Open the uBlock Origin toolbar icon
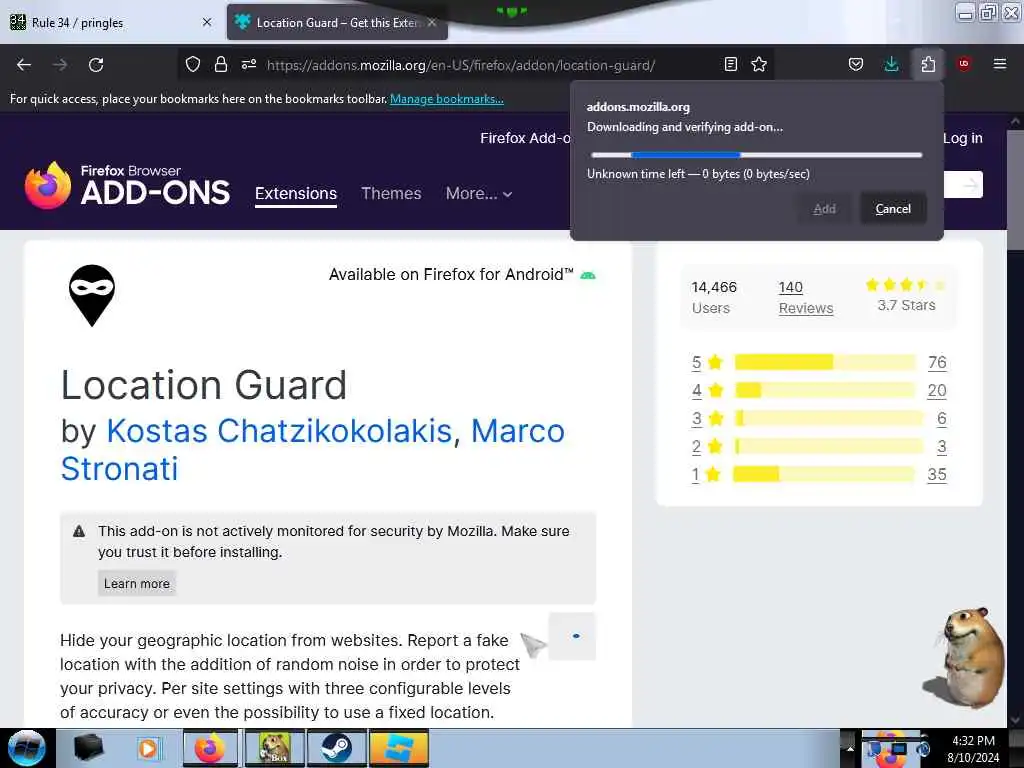1024x768 pixels. point(964,64)
